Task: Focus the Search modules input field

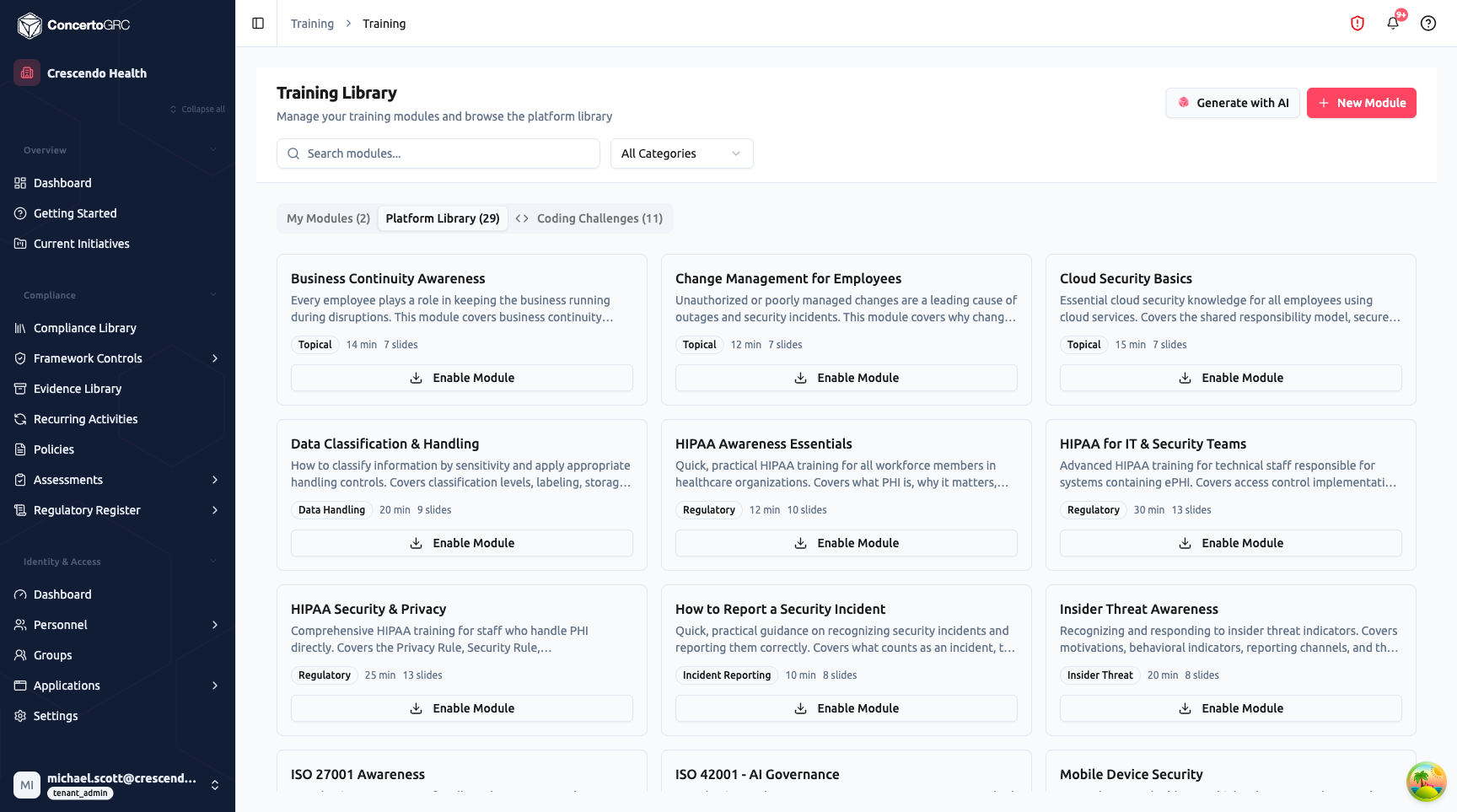Action: [438, 153]
